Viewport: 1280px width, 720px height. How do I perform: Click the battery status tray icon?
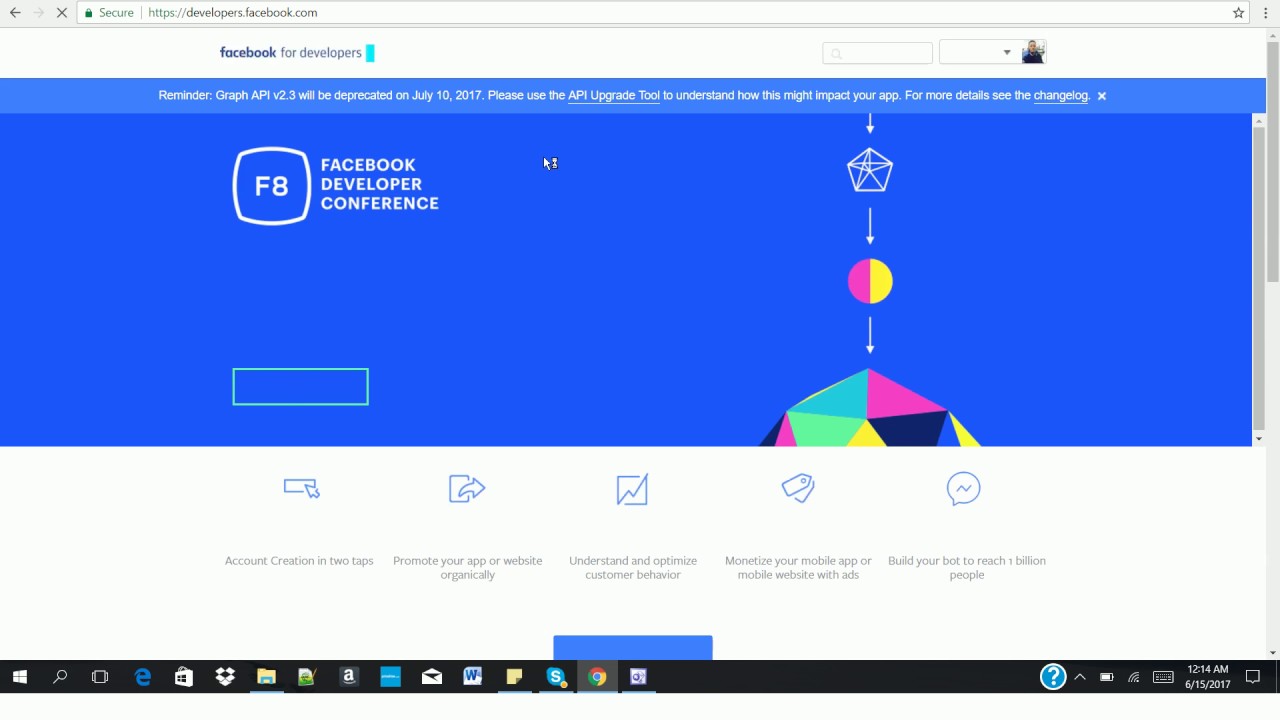(1107, 677)
